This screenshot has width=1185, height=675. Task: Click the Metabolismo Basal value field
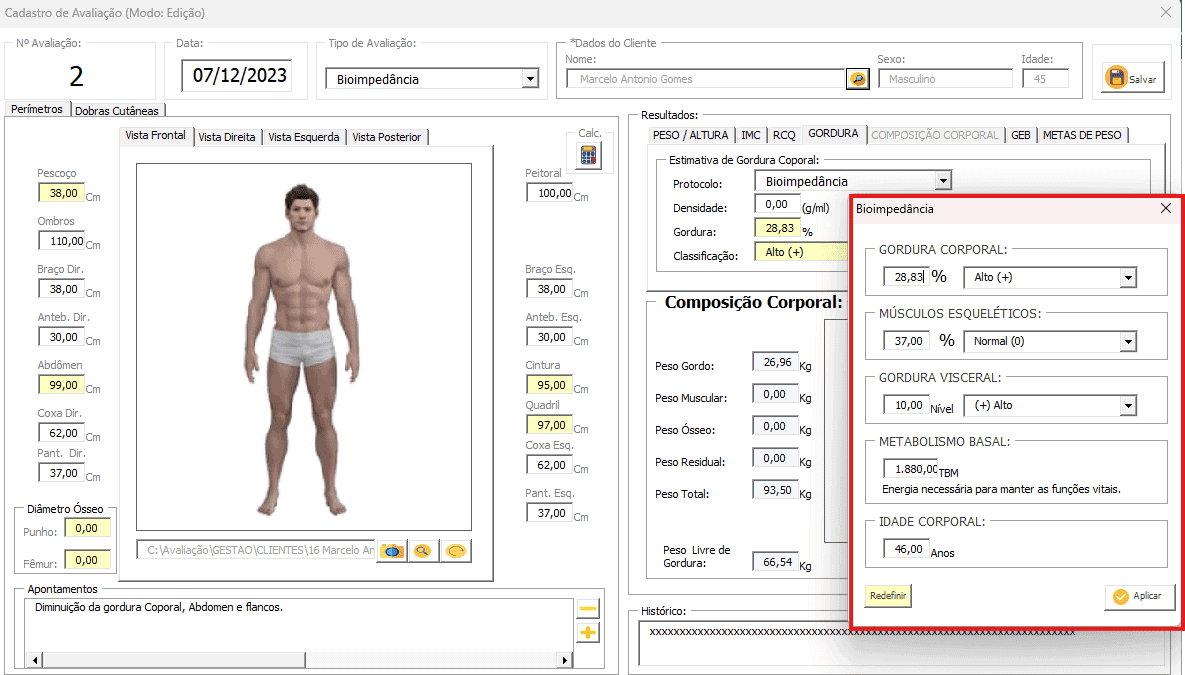910,469
